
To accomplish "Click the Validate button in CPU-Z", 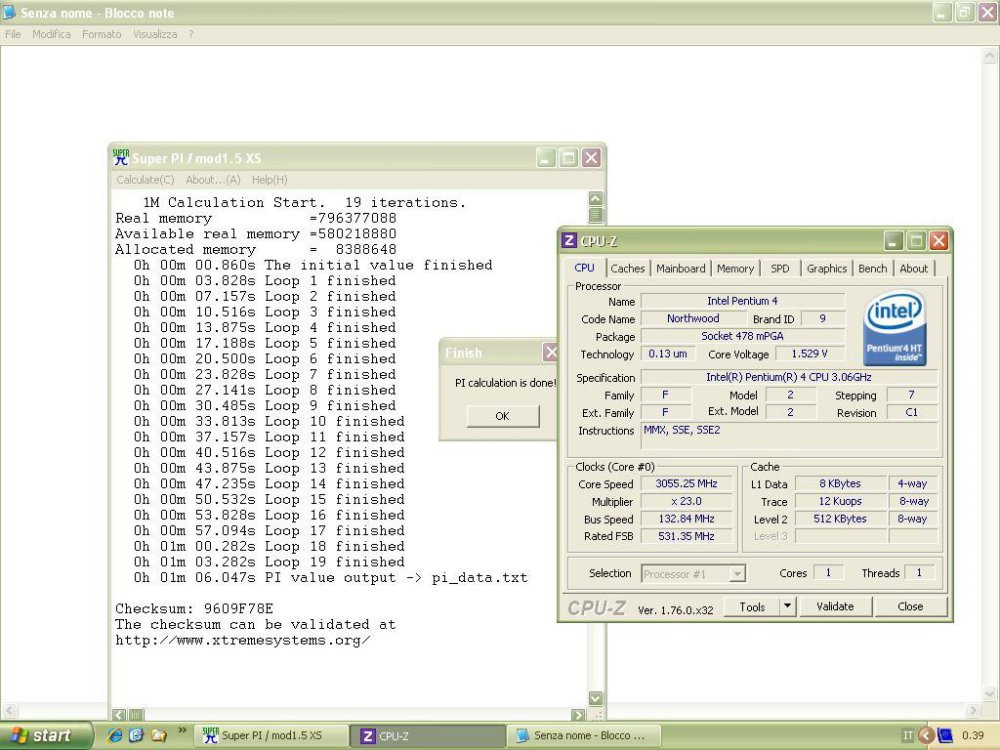I will (835, 606).
